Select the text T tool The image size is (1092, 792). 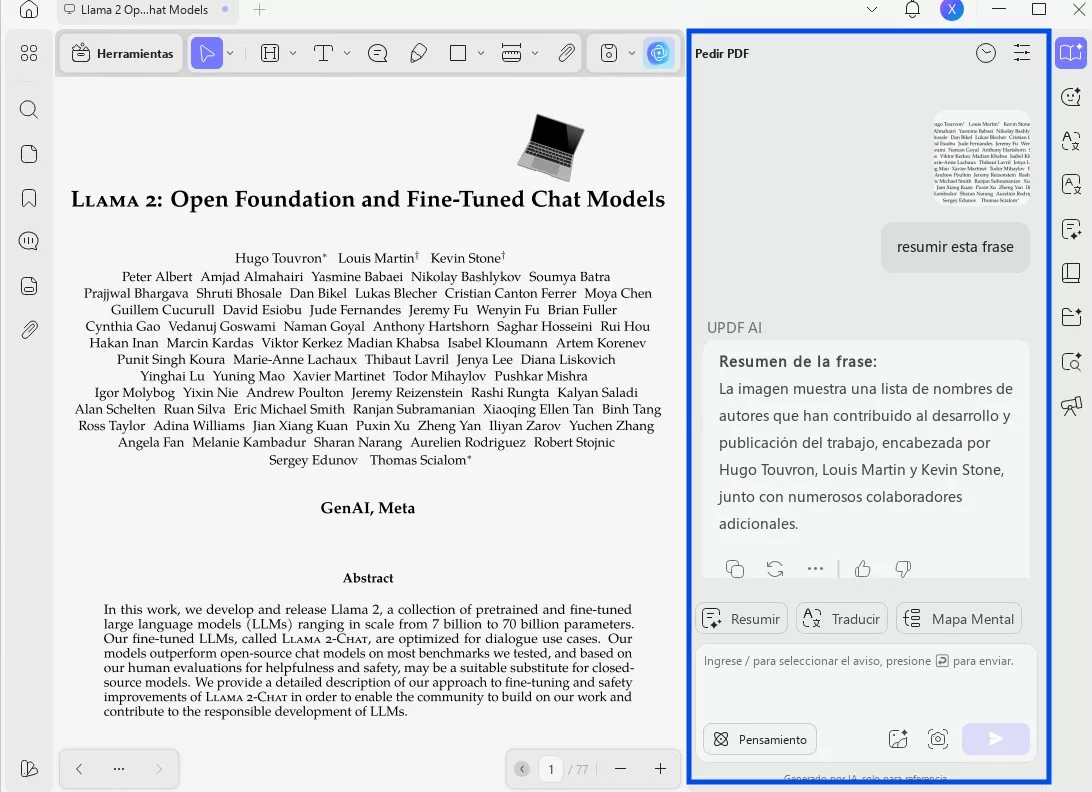pyautogui.click(x=323, y=53)
